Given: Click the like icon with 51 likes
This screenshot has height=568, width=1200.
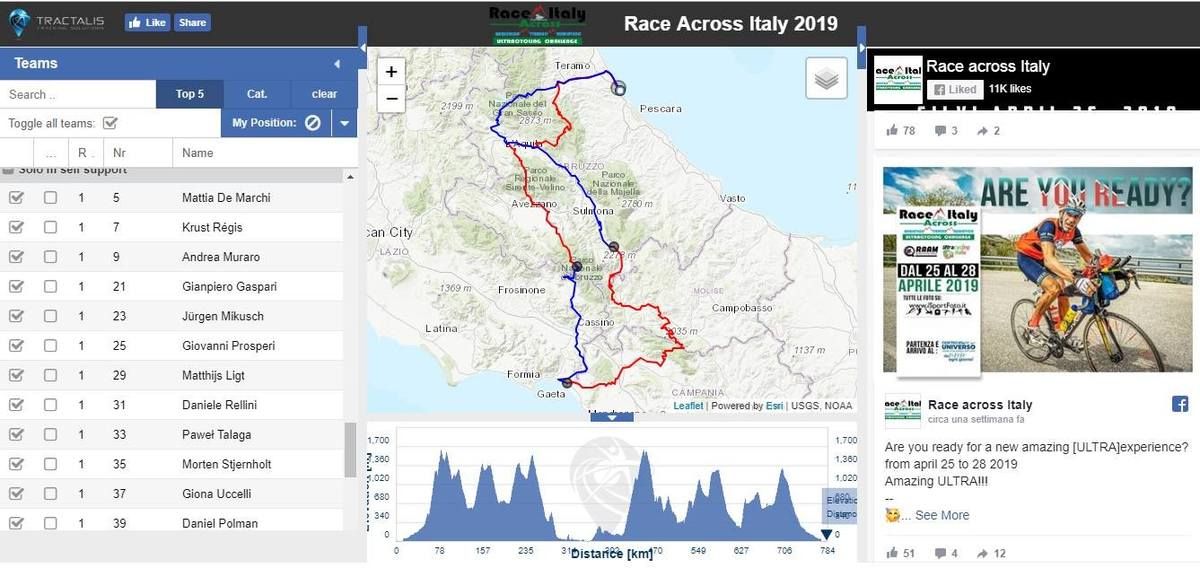Looking at the screenshot, I should pyautogui.click(x=892, y=553).
